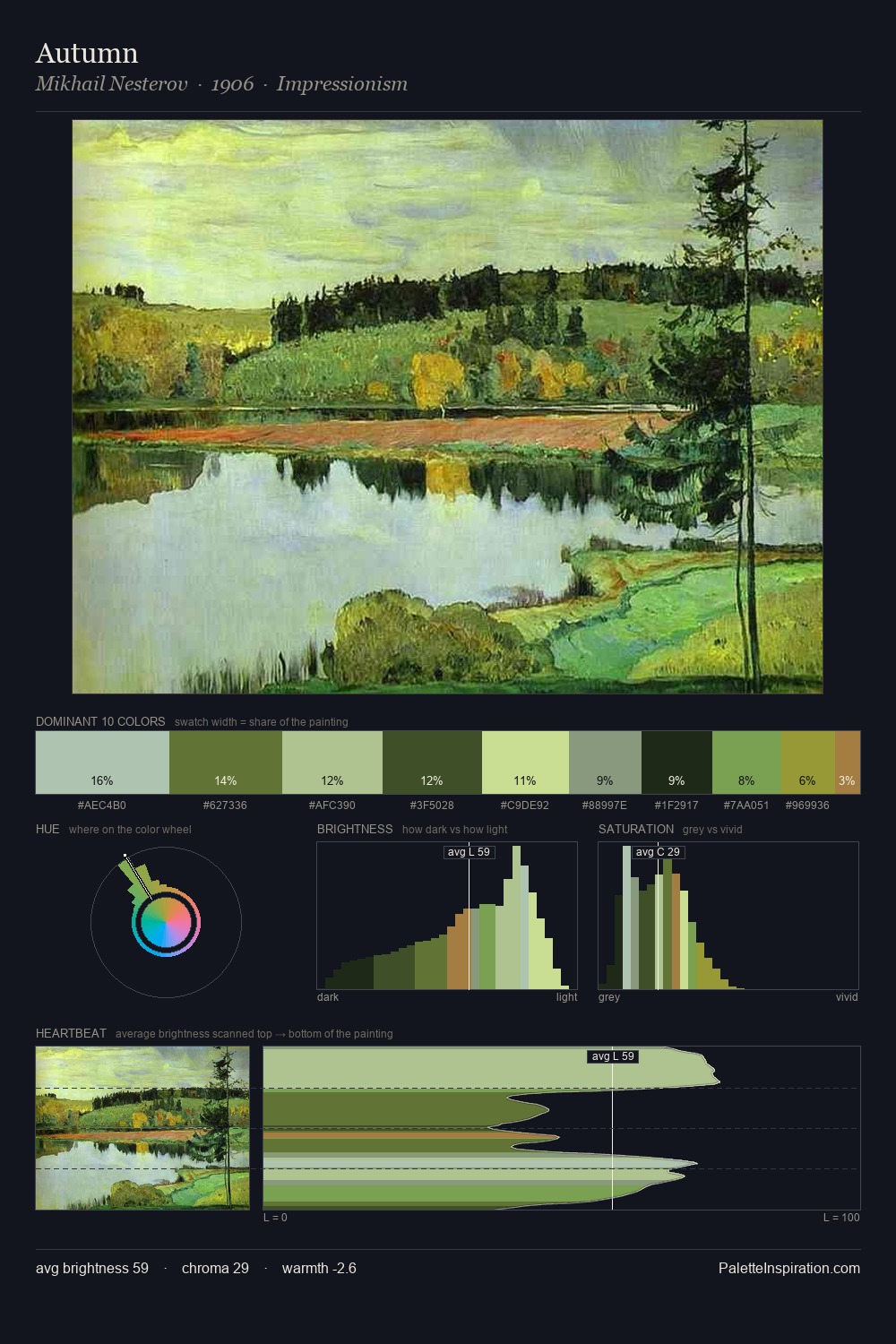Click the hue color wheel

(x=166, y=923)
